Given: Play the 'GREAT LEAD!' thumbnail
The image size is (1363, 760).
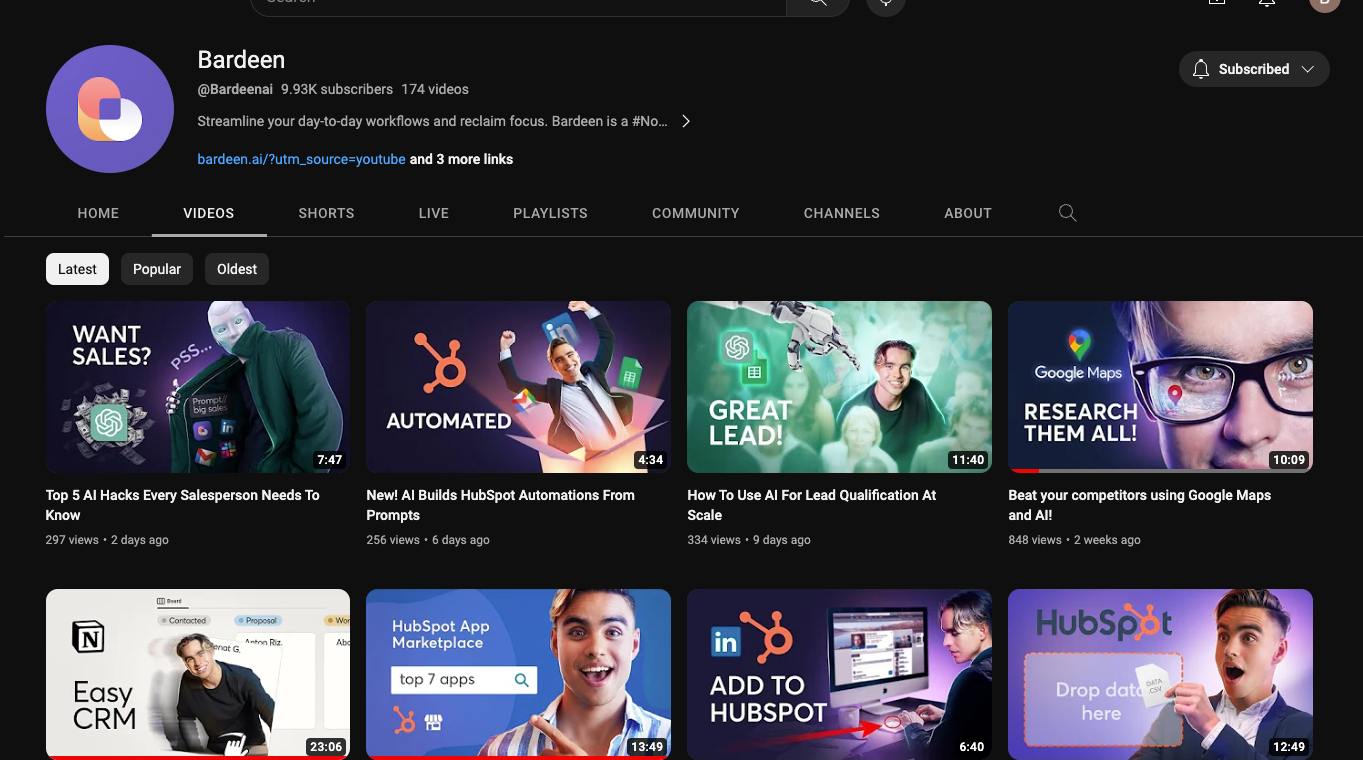Looking at the screenshot, I should coord(839,387).
